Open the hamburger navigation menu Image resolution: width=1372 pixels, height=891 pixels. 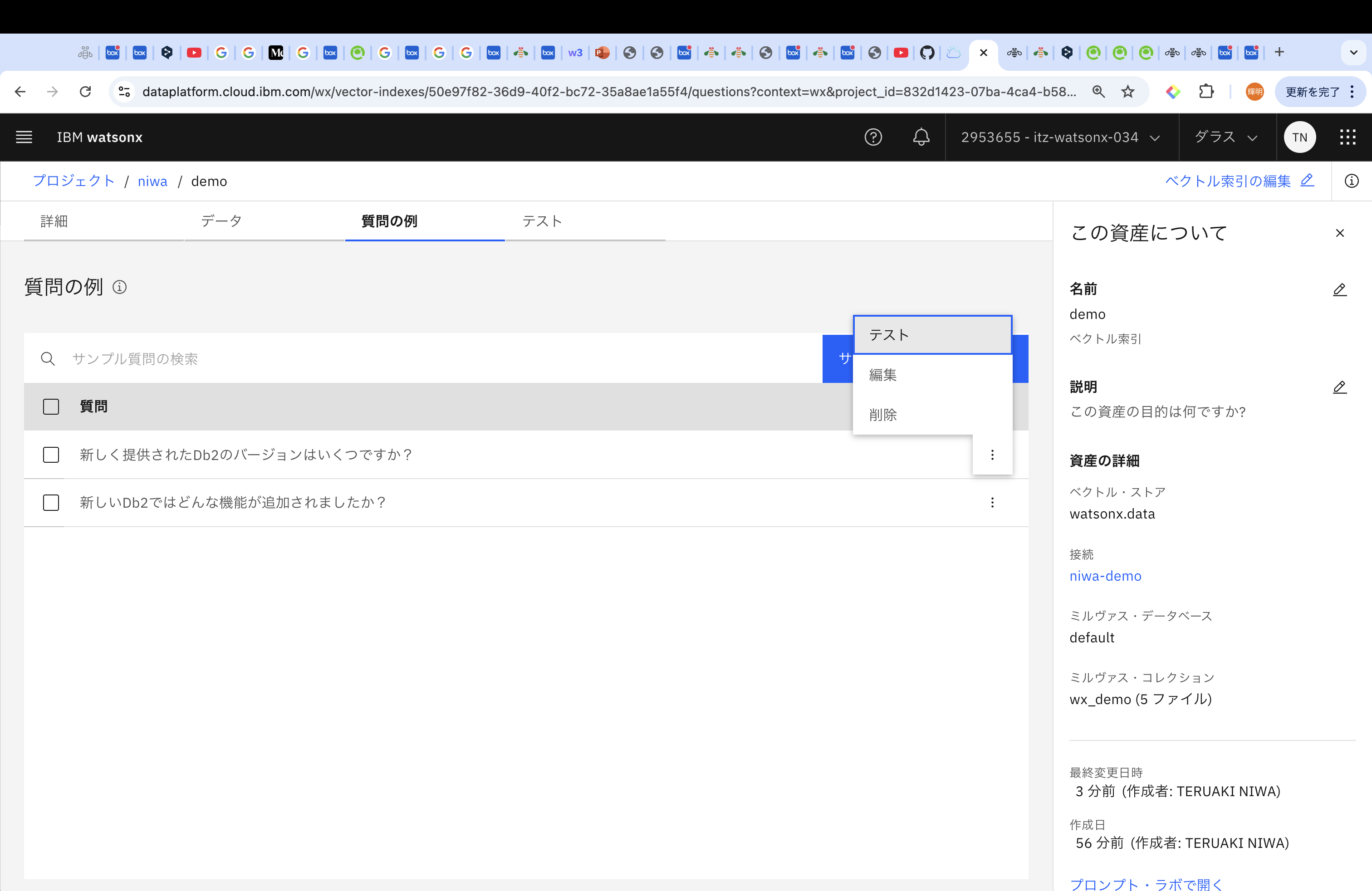(x=24, y=137)
